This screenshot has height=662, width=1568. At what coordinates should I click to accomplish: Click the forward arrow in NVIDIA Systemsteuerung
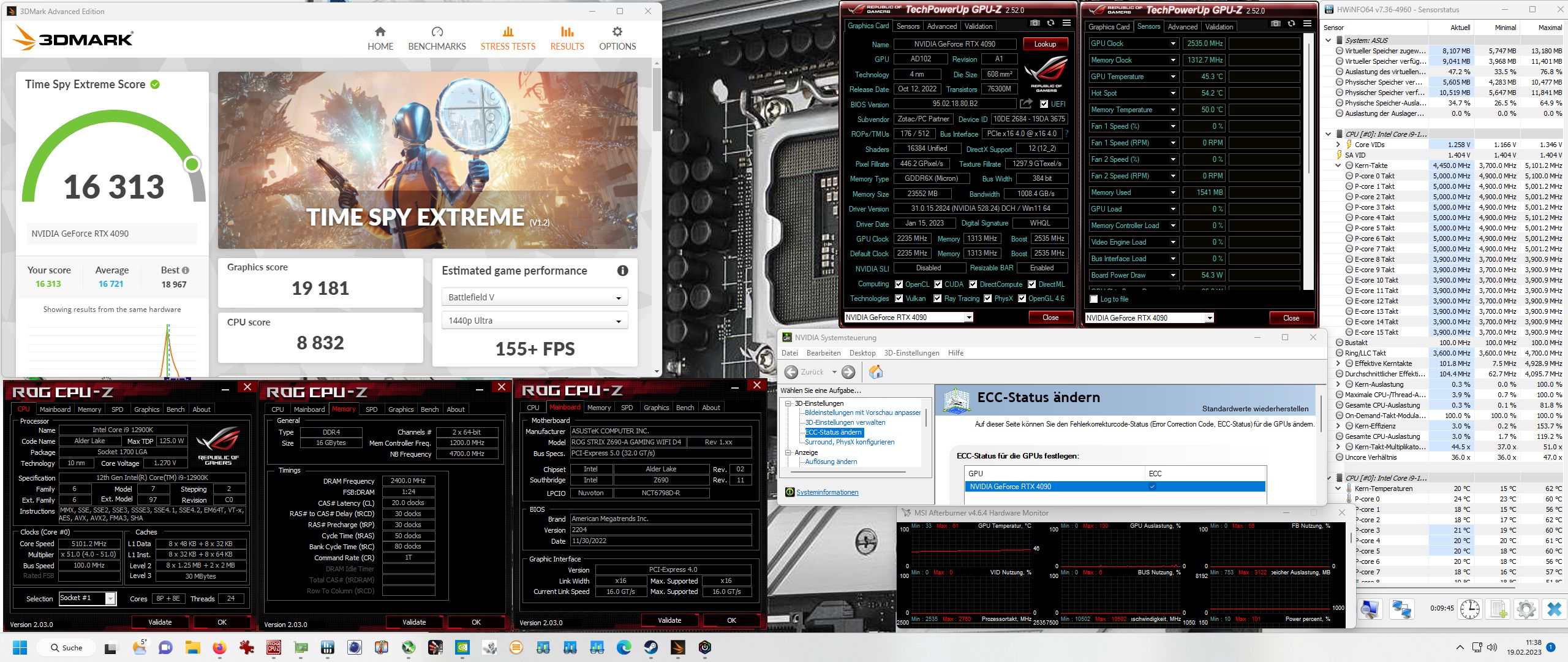pyautogui.click(x=848, y=372)
